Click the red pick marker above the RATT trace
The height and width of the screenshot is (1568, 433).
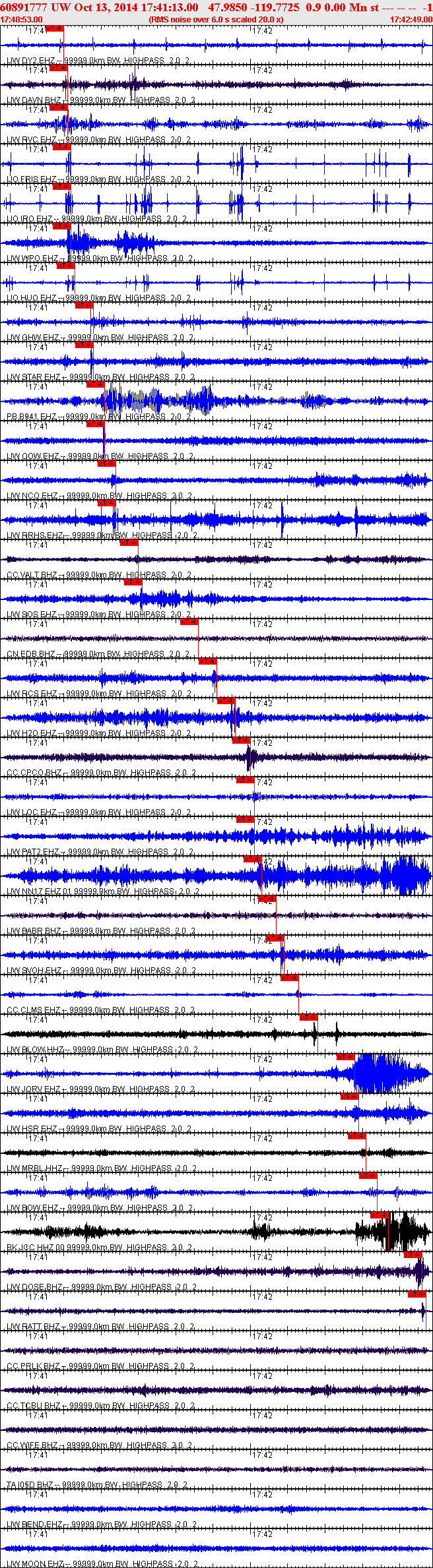point(417,1294)
